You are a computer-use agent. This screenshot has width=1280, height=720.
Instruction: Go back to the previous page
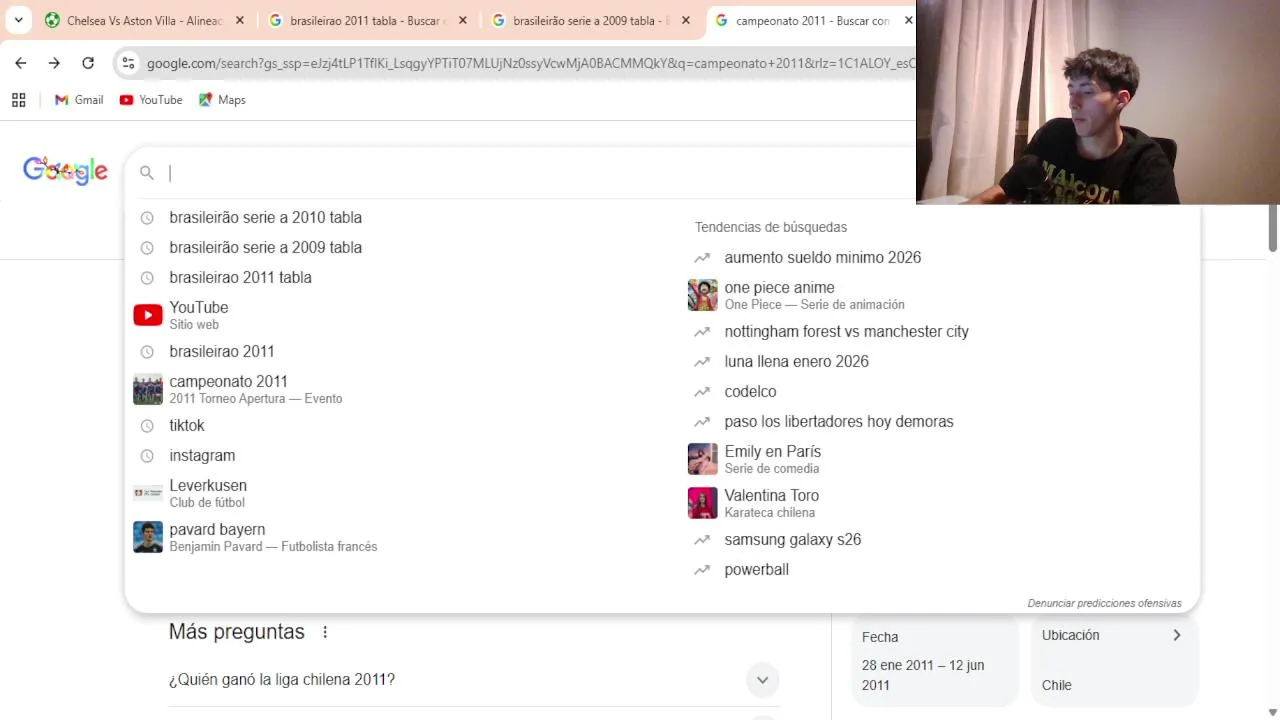pyautogui.click(x=21, y=63)
